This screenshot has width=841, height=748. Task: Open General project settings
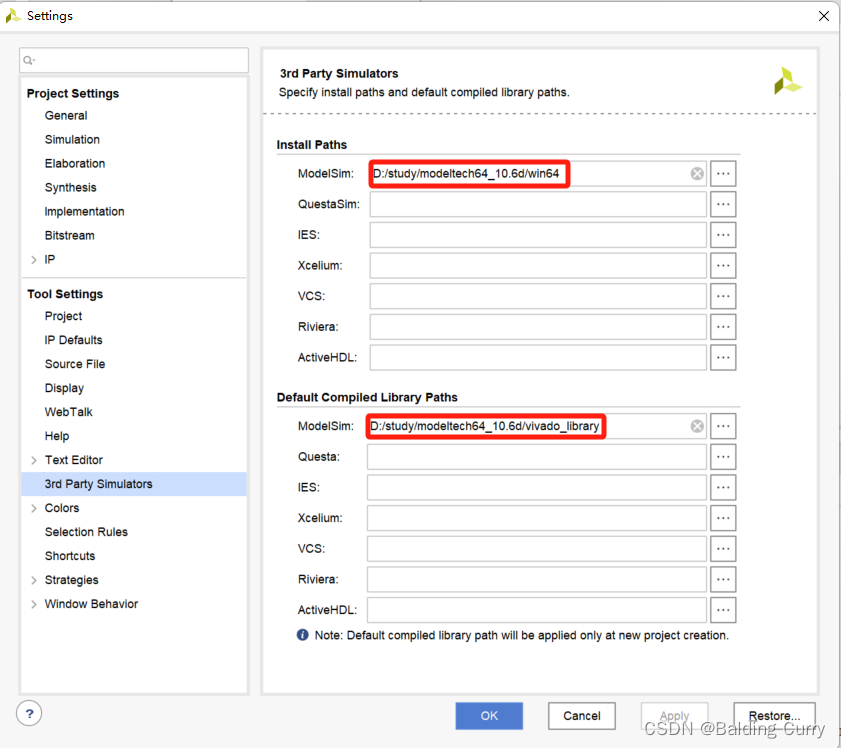click(66, 116)
